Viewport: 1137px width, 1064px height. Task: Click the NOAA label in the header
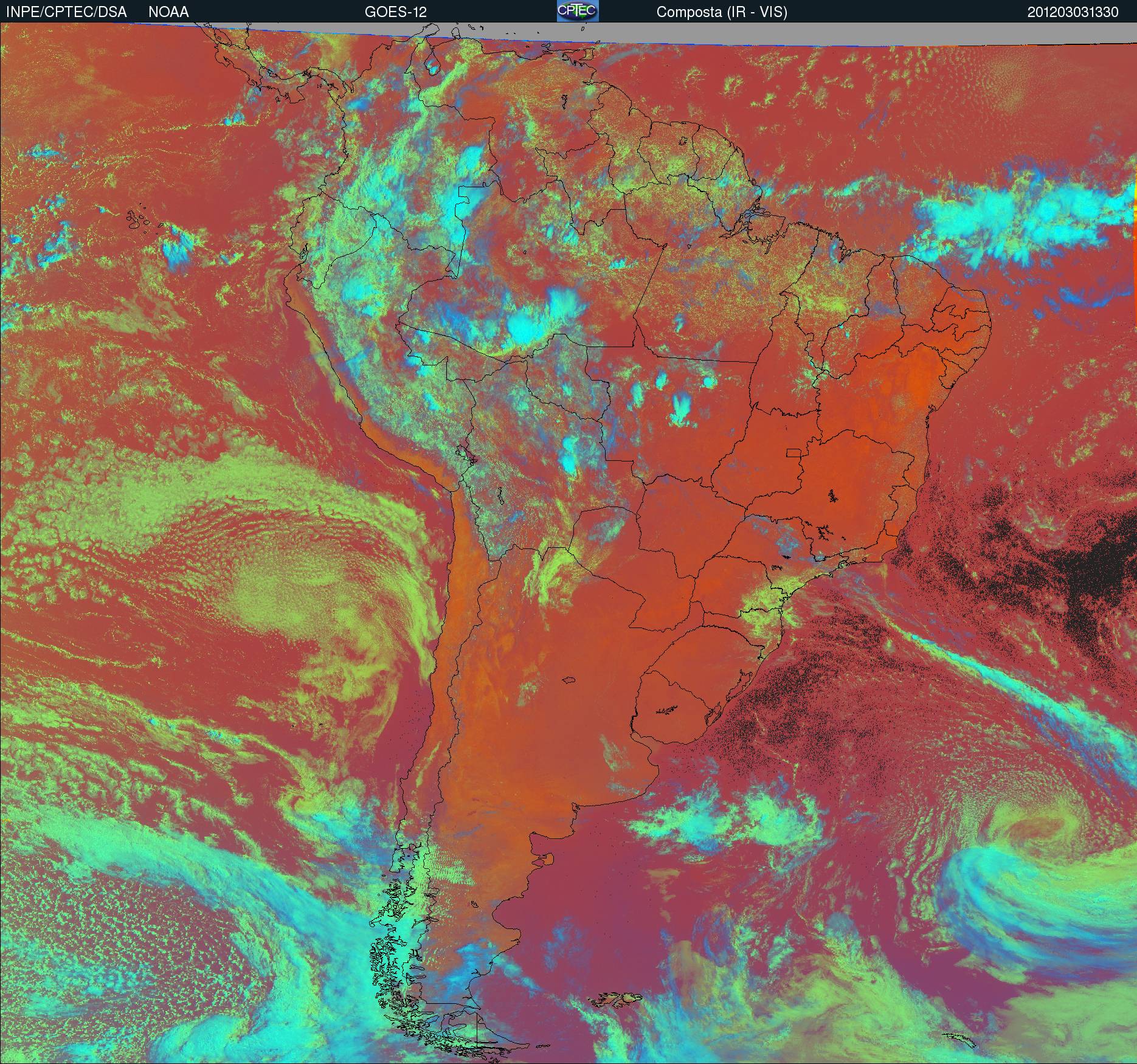point(168,12)
